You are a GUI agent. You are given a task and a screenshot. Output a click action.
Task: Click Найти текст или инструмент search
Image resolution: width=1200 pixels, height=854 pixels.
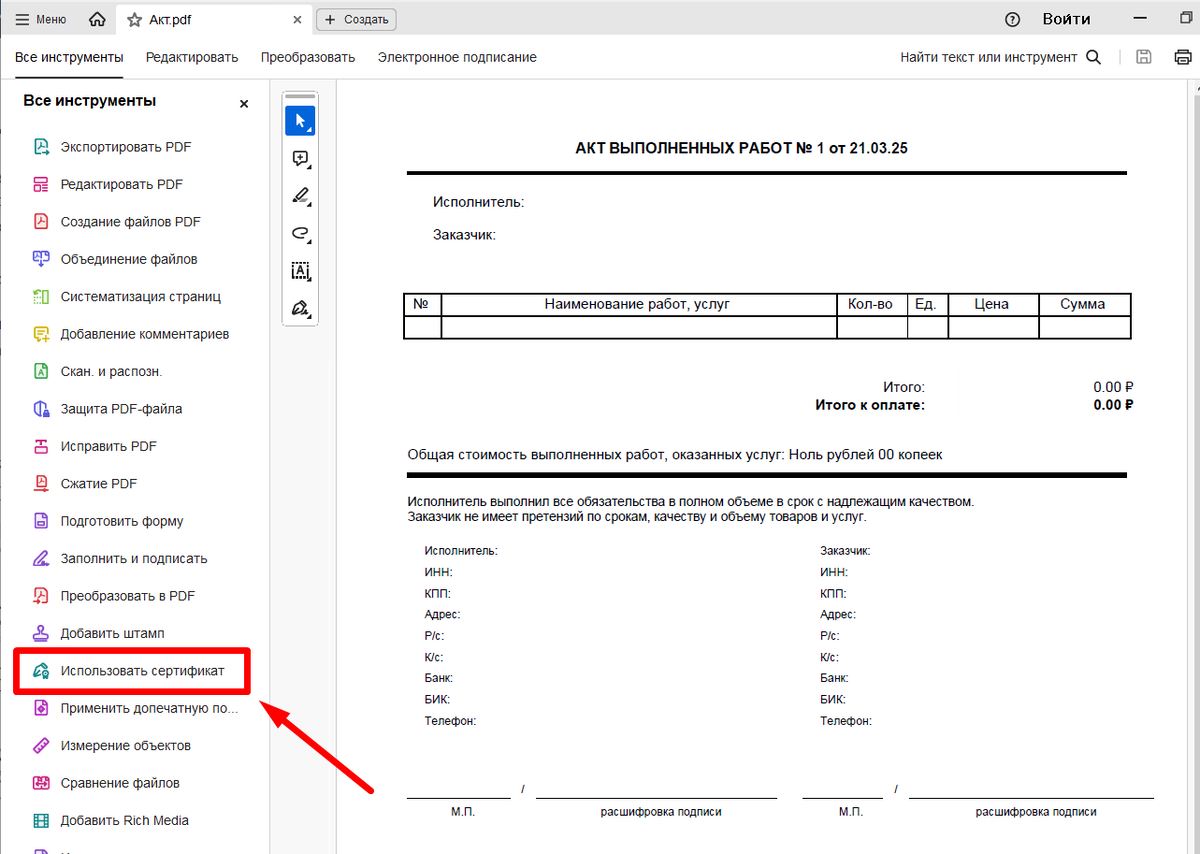tap(988, 57)
